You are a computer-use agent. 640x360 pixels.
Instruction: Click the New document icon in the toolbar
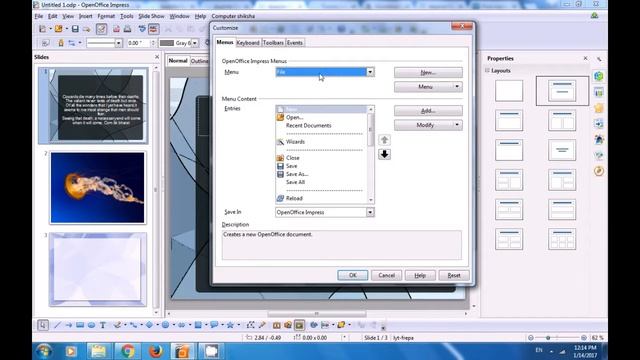(x=42, y=29)
